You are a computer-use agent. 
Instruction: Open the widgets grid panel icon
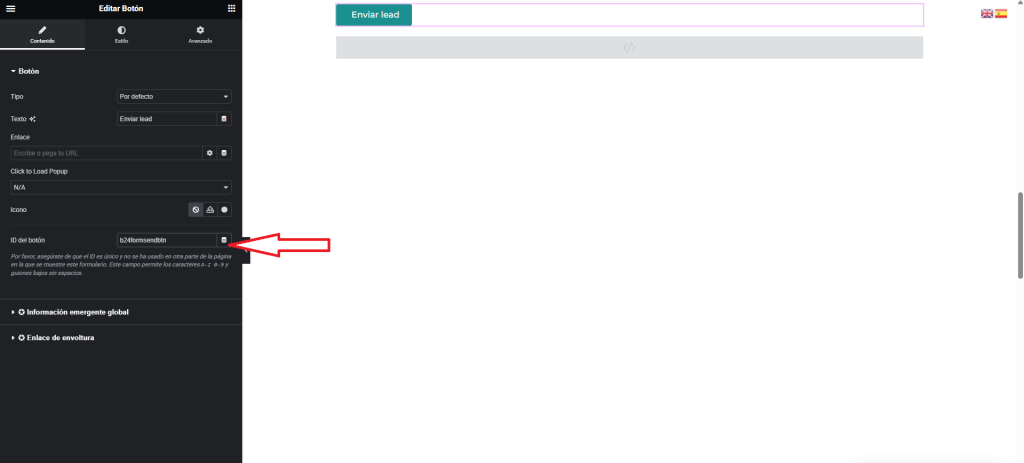(232, 8)
